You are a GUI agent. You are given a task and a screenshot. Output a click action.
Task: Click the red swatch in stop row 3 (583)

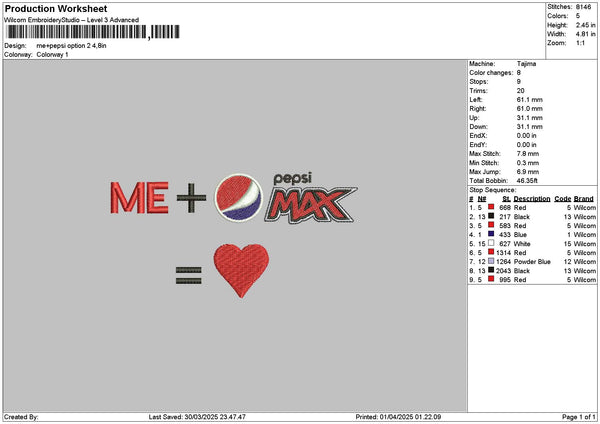click(491, 225)
